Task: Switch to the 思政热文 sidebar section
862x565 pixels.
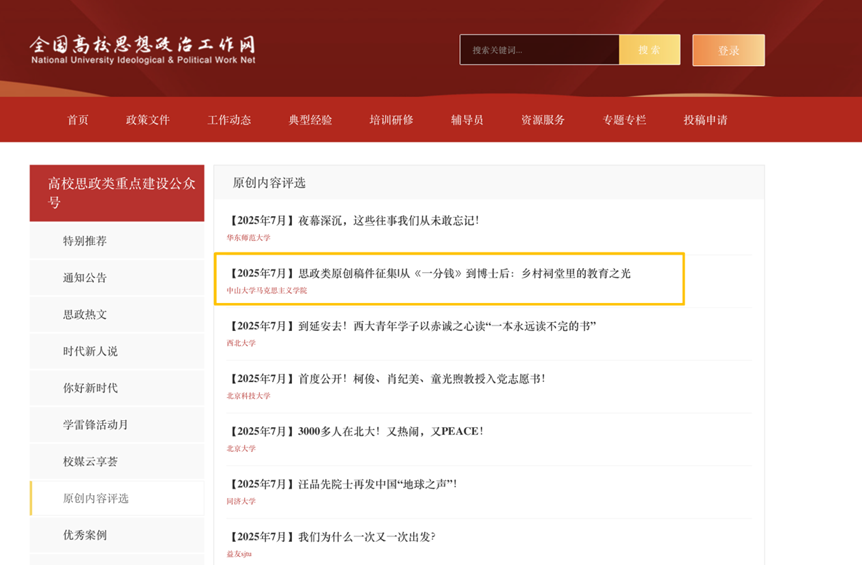Action: click(85, 315)
